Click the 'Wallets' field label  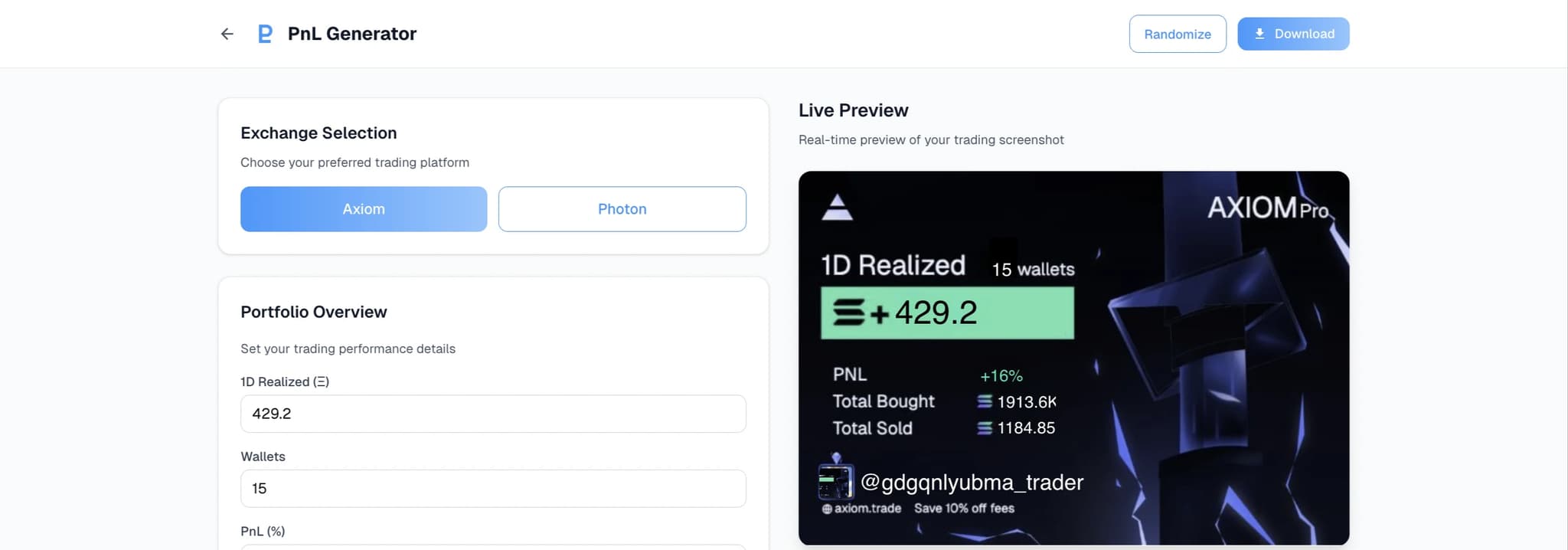(x=263, y=457)
